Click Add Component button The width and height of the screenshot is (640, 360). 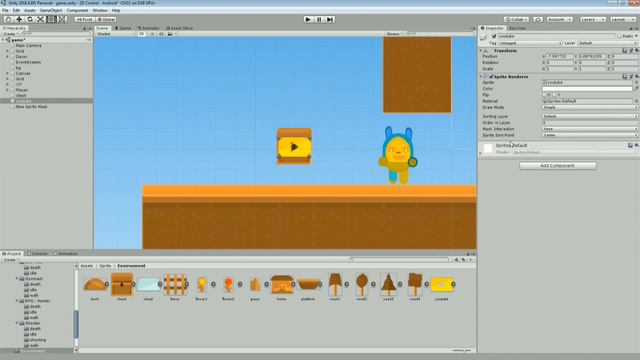point(558,166)
